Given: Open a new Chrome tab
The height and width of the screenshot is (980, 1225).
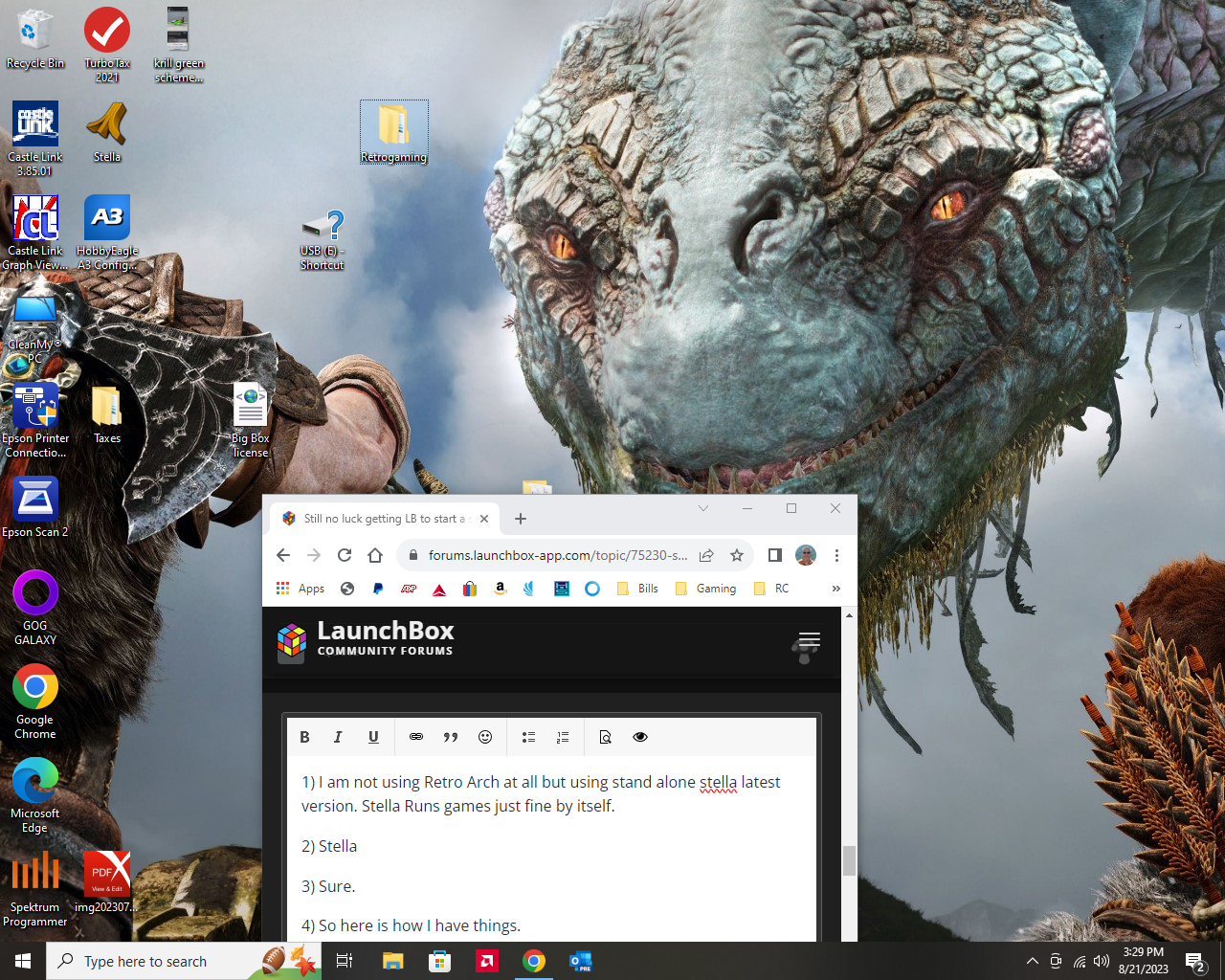Looking at the screenshot, I should pos(521,519).
